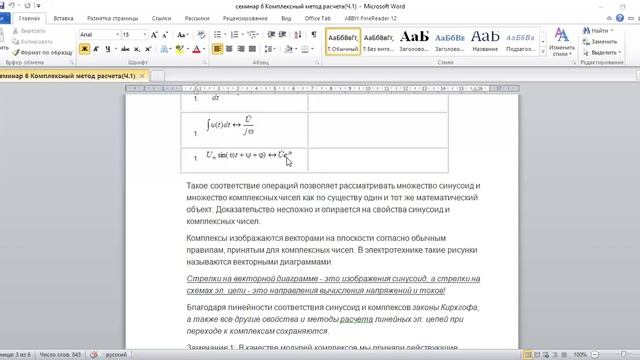Toggle subscript formatting
This screenshot has height=360, width=640.
click(137, 49)
